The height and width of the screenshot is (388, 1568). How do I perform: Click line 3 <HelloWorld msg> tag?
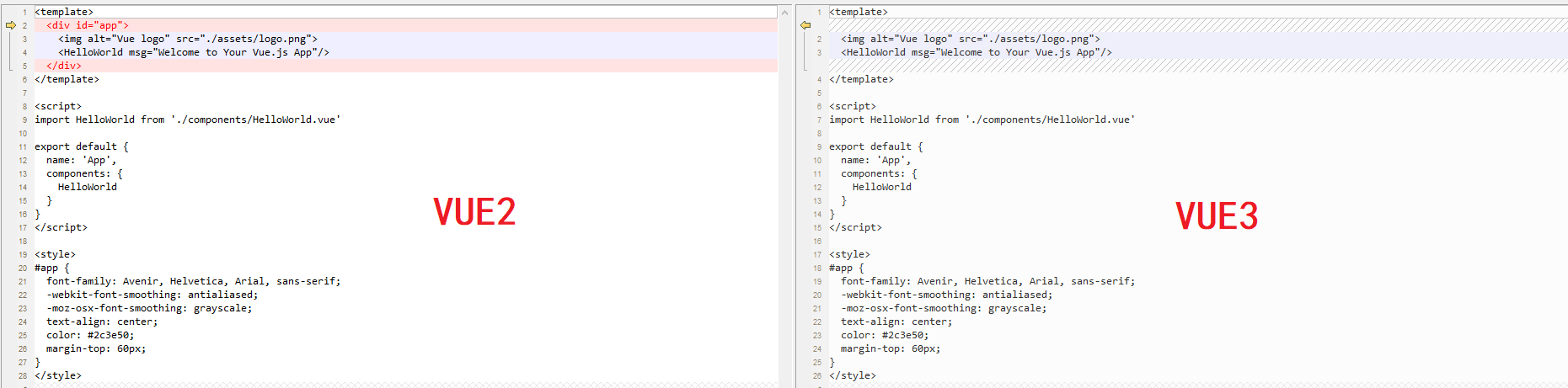pos(977,52)
